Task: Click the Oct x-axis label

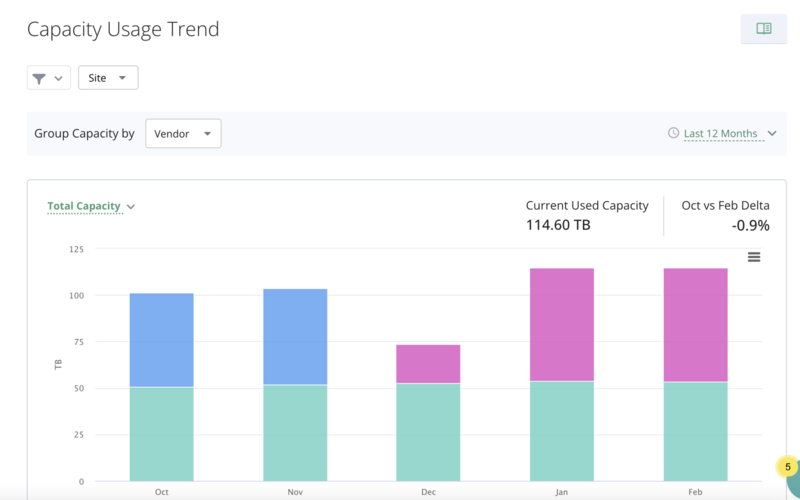Action: coord(162,492)
